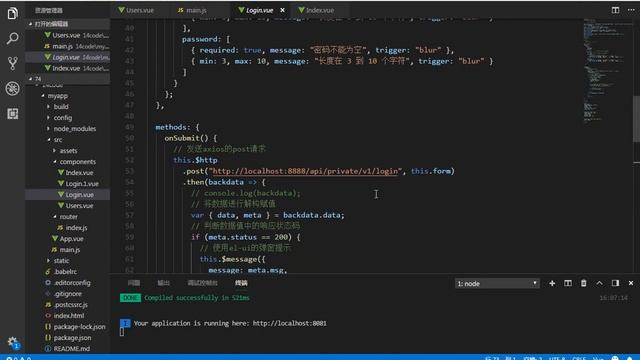Viewport: 640px width, 360px height.
Task: Close the terminal panel
Action: click(x=631, y=283)
